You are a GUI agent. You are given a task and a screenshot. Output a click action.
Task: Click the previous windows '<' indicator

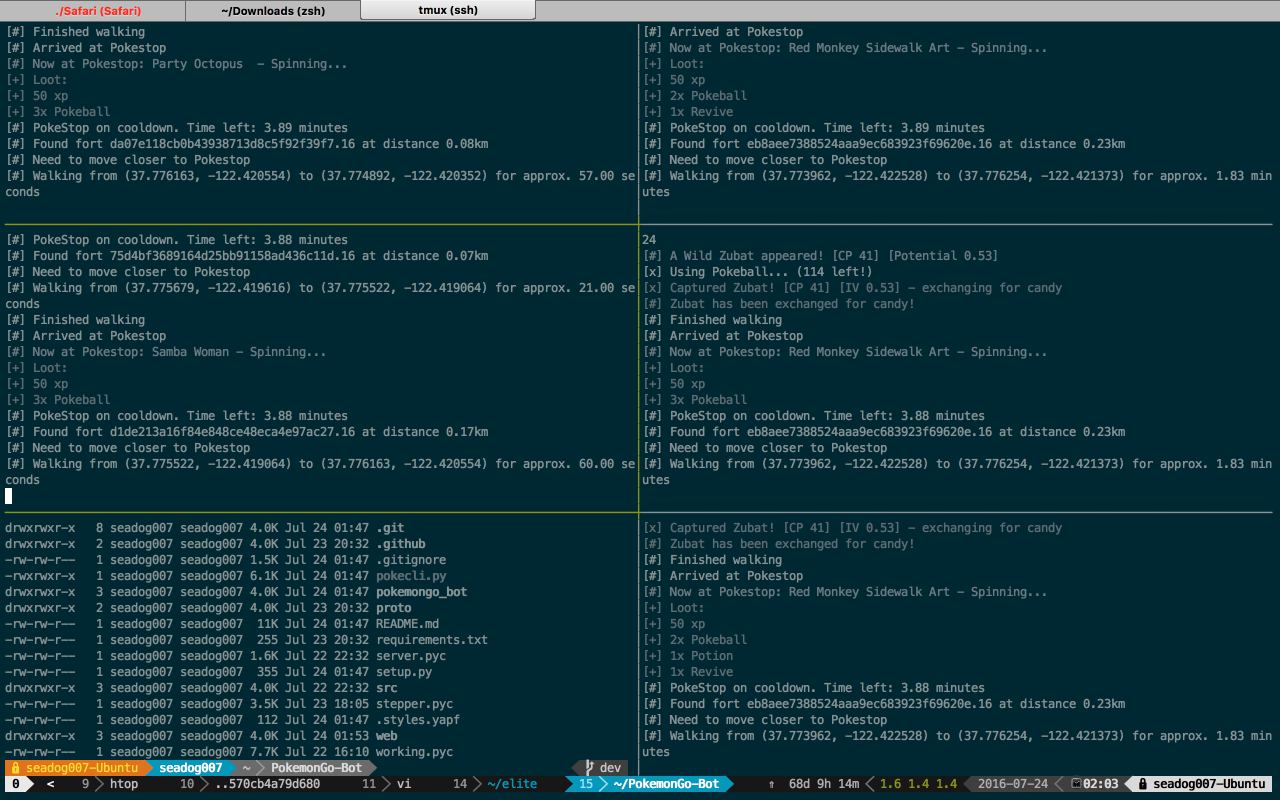[x=51, y=784]
